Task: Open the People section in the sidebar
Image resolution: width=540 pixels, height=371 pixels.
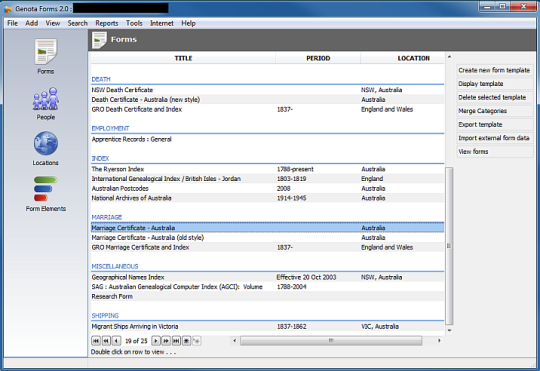Action: [45, 103]
